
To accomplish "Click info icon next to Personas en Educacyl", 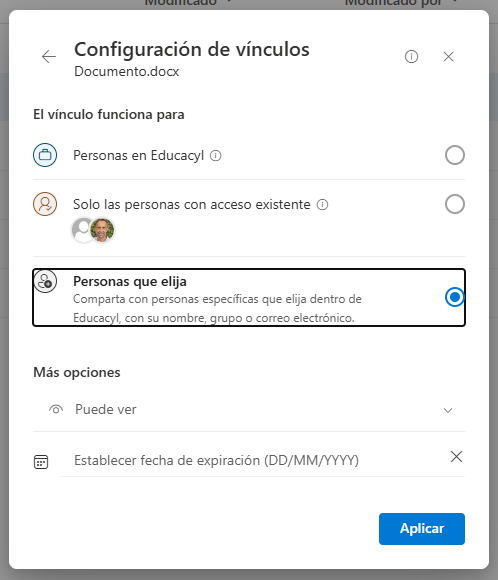I will (x=216, y=156).
